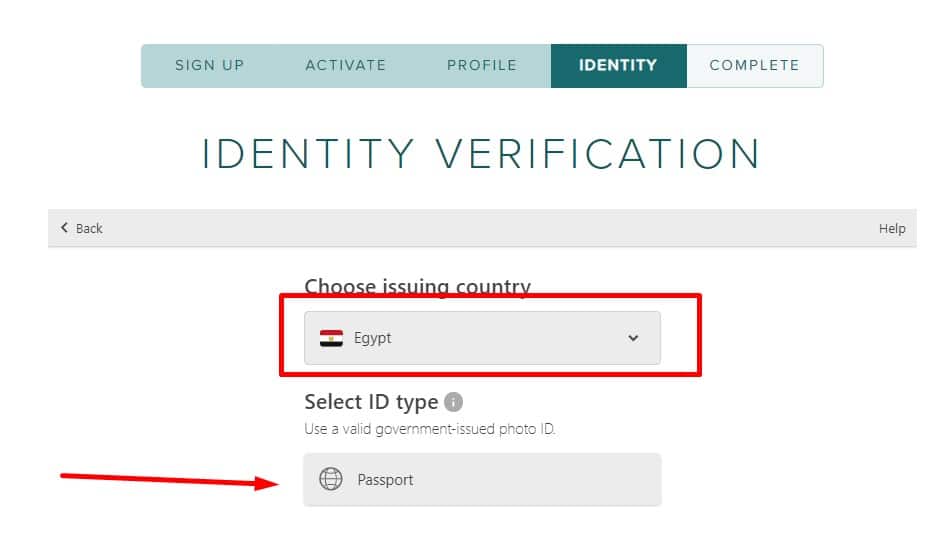Click the Egypt flag icon

[331, 338]
